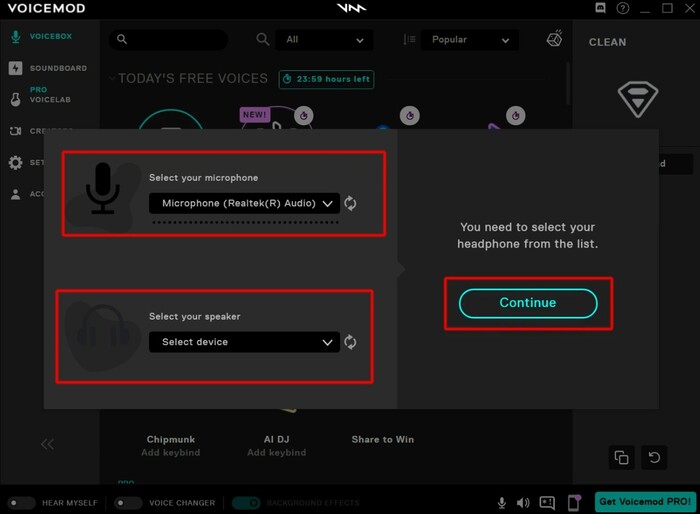Go to Soundboard in the sidebar

(x=57, y=68)
